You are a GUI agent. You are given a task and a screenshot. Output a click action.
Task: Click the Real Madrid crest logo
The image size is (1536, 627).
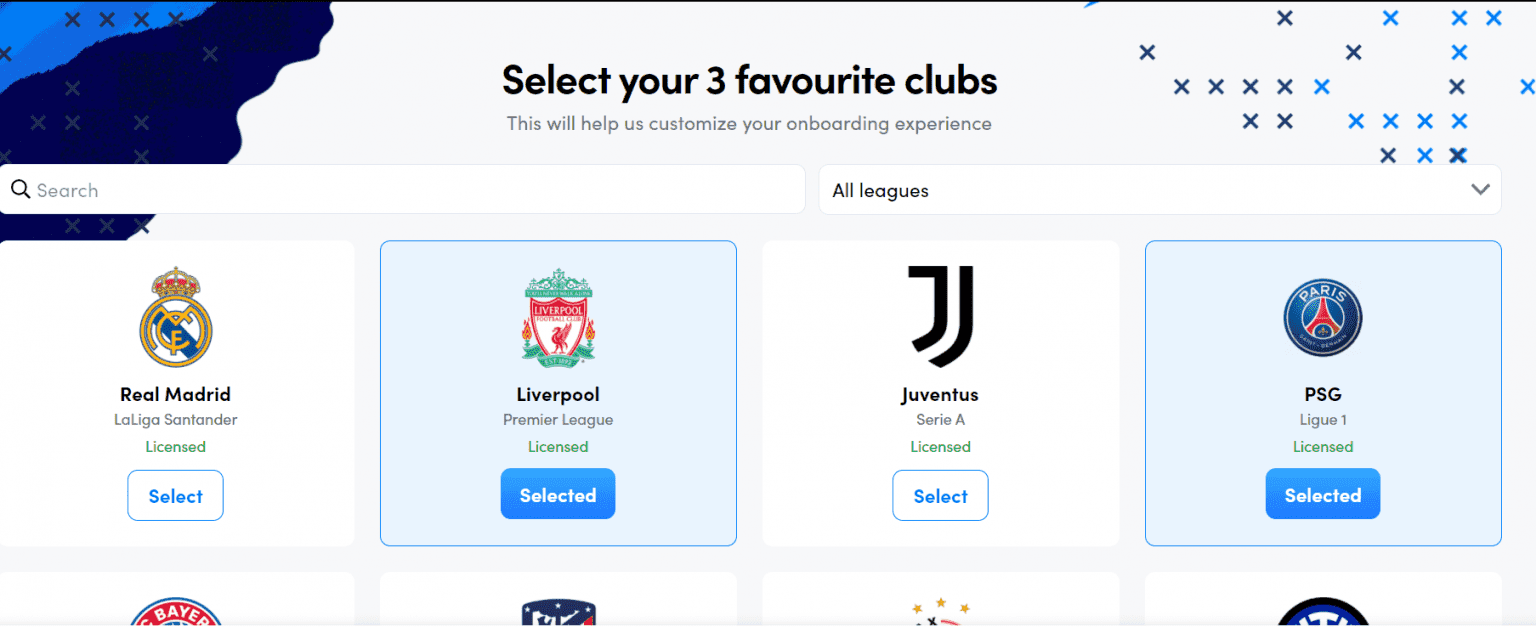pyautogui.click(x=175, y=317)
